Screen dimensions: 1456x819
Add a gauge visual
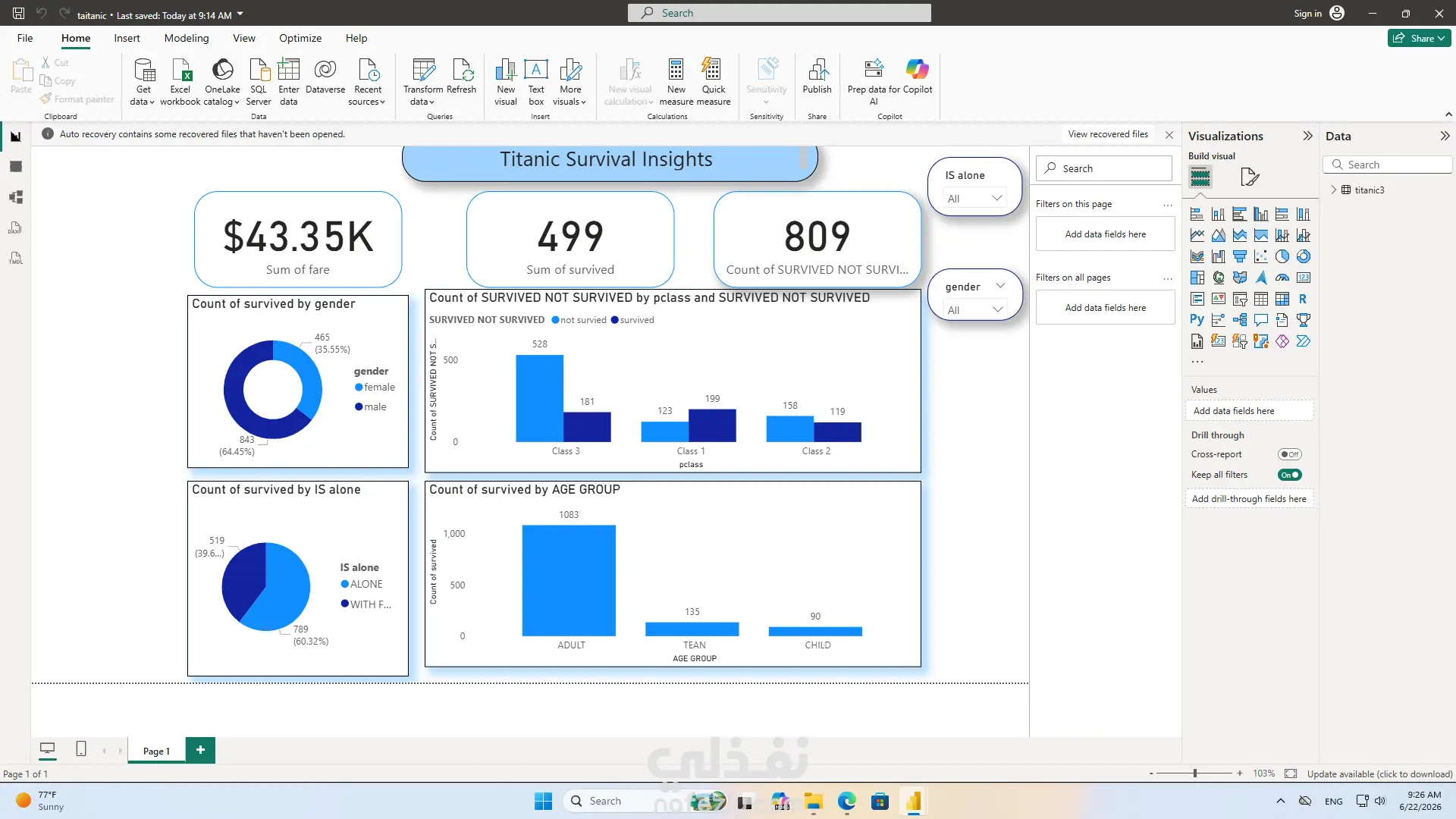[x=1282, y=278]
